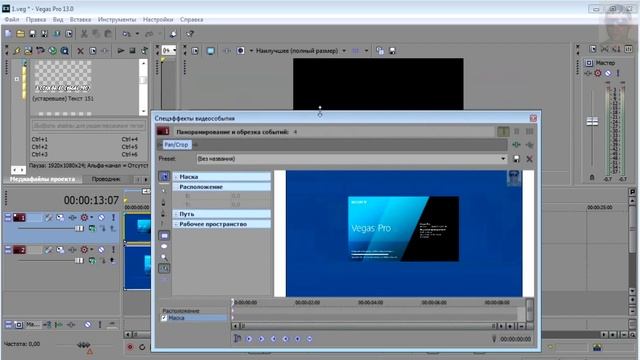
Task: Select the устаревшее Текст 151 media thumbnail
Action: 62,77
